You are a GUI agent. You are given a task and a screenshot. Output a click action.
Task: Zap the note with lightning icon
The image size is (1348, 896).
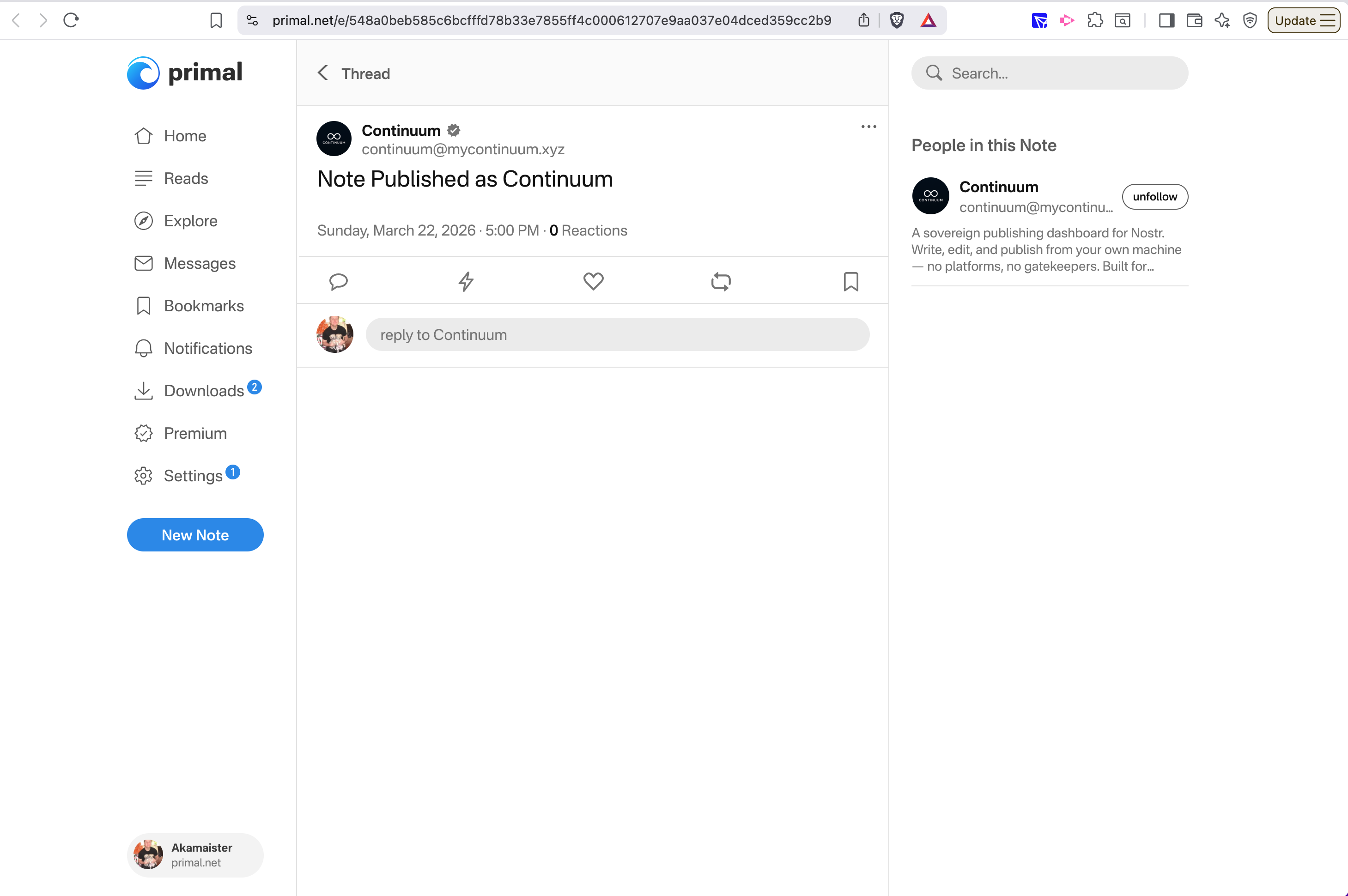pos(466,281)
